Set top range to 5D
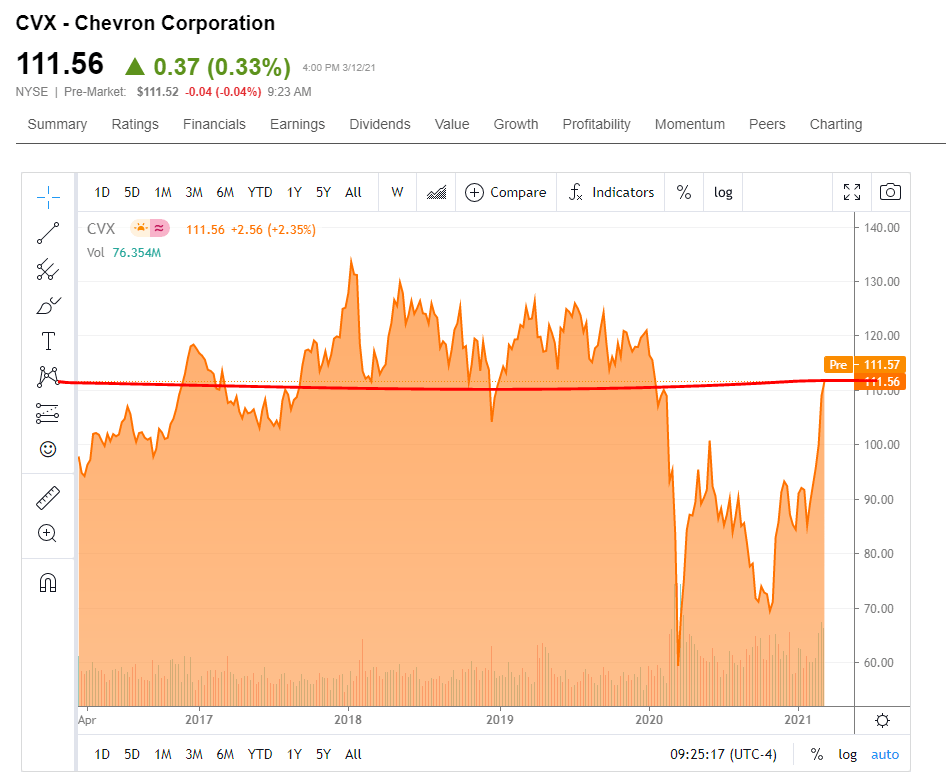946x783 pixels. (x=132, y=192)
